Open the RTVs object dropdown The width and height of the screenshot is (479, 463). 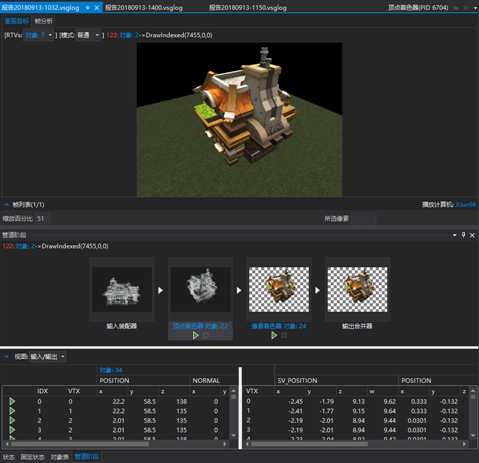[39, 35]
